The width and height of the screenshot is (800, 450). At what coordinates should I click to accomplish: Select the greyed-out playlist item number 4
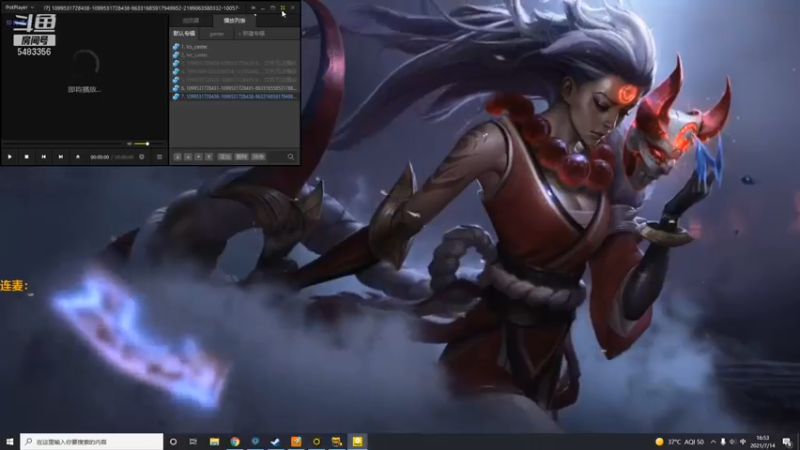235,71
